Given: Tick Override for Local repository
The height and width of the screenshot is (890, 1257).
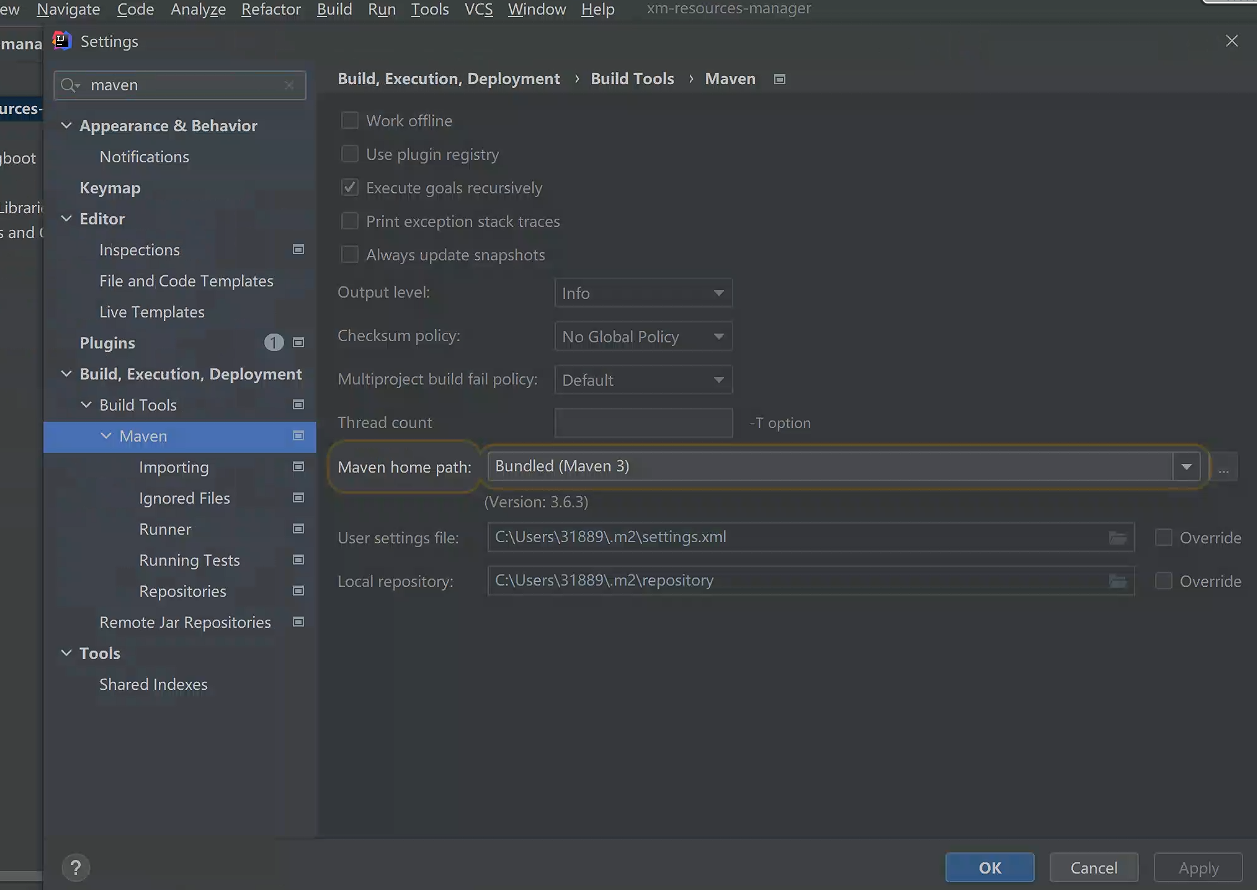Looking at the screenshot, I should pos(1164,581).
